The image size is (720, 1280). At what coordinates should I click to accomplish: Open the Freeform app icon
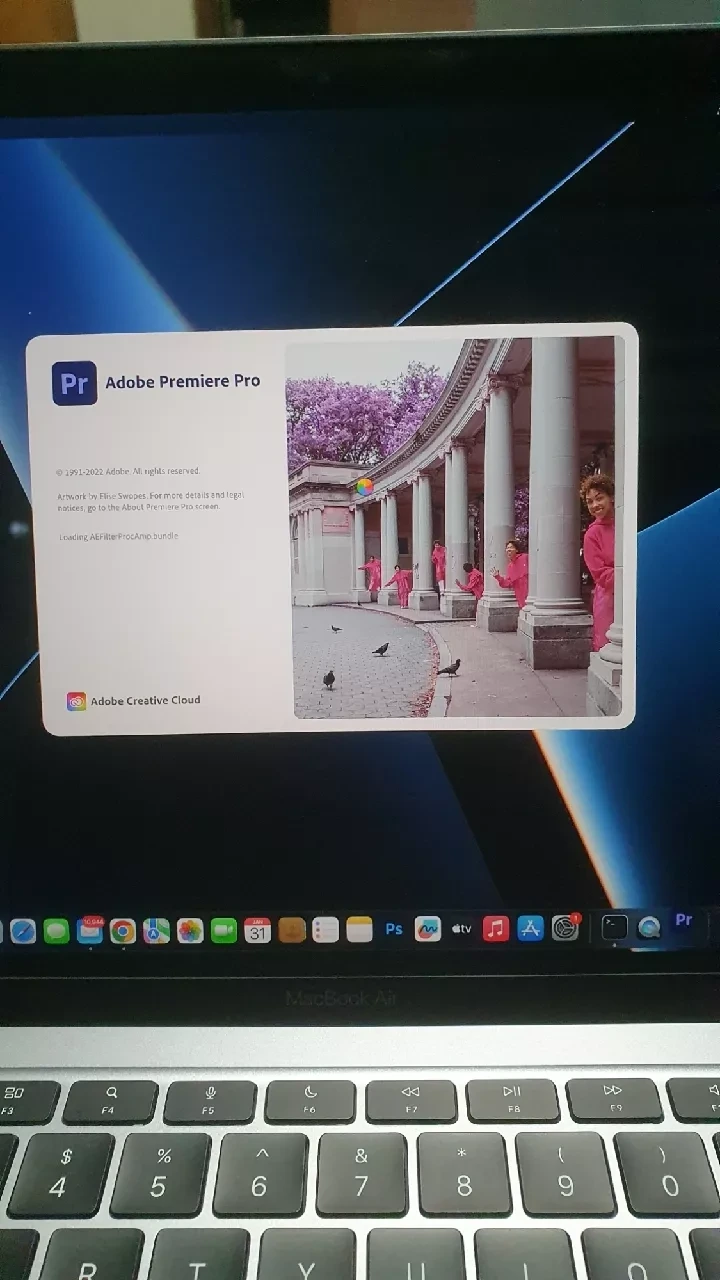tap(428, 929)
